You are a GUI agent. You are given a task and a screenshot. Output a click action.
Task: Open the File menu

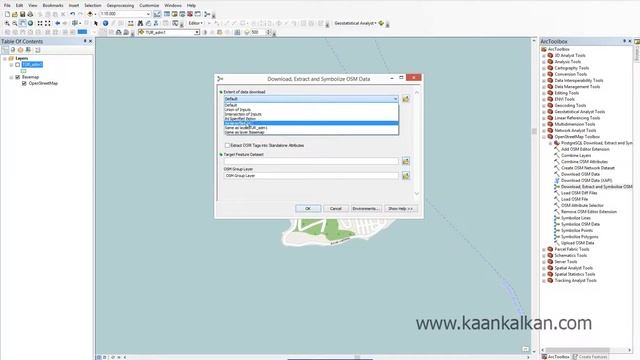coord(7,5)
